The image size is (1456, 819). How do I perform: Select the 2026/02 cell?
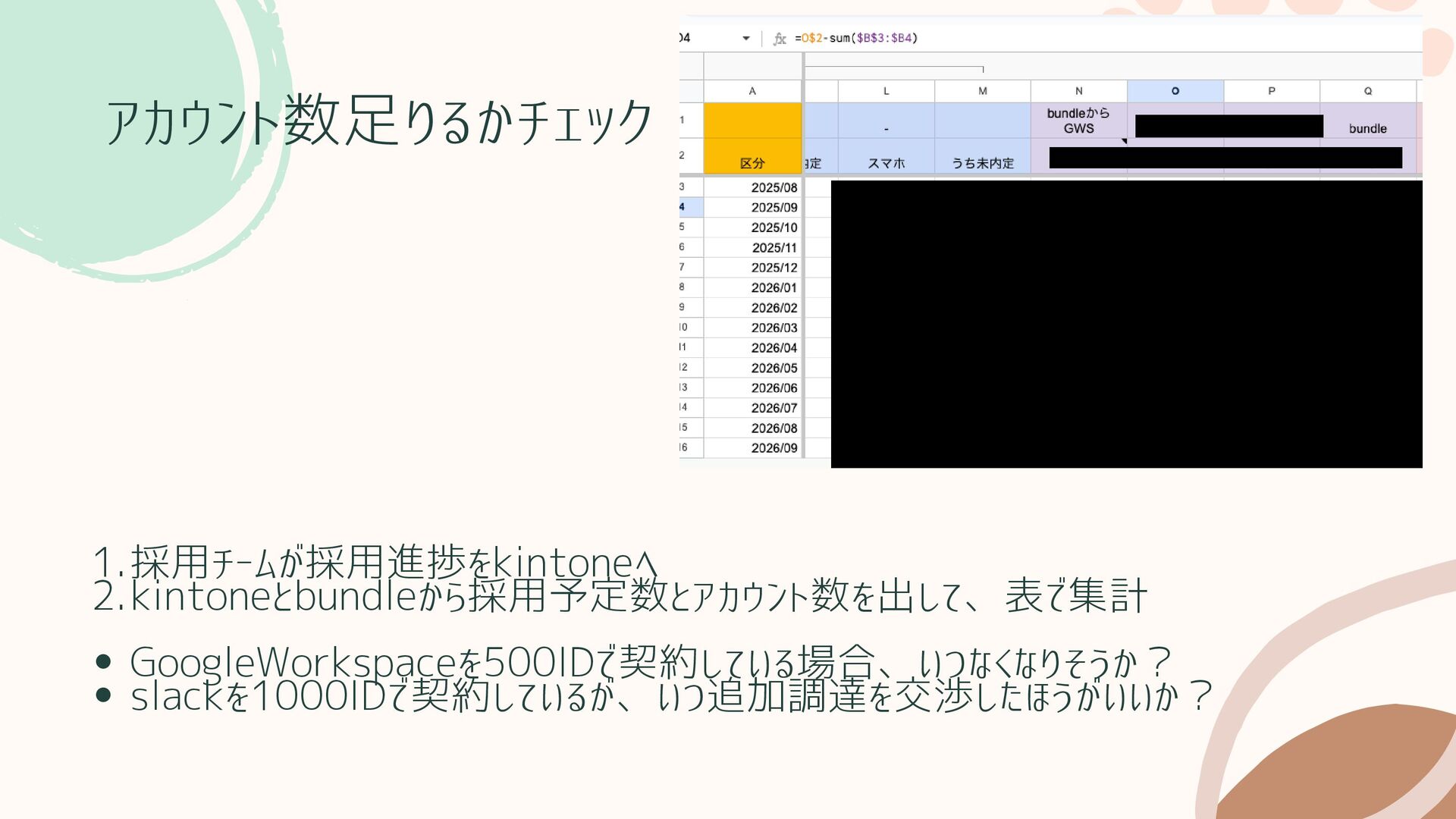752,308
